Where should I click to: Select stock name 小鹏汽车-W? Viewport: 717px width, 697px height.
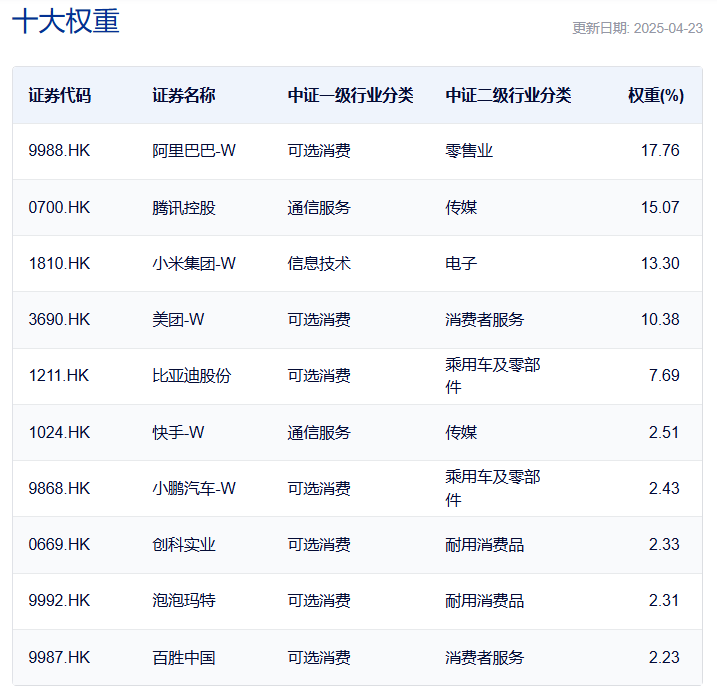(194, 488)
